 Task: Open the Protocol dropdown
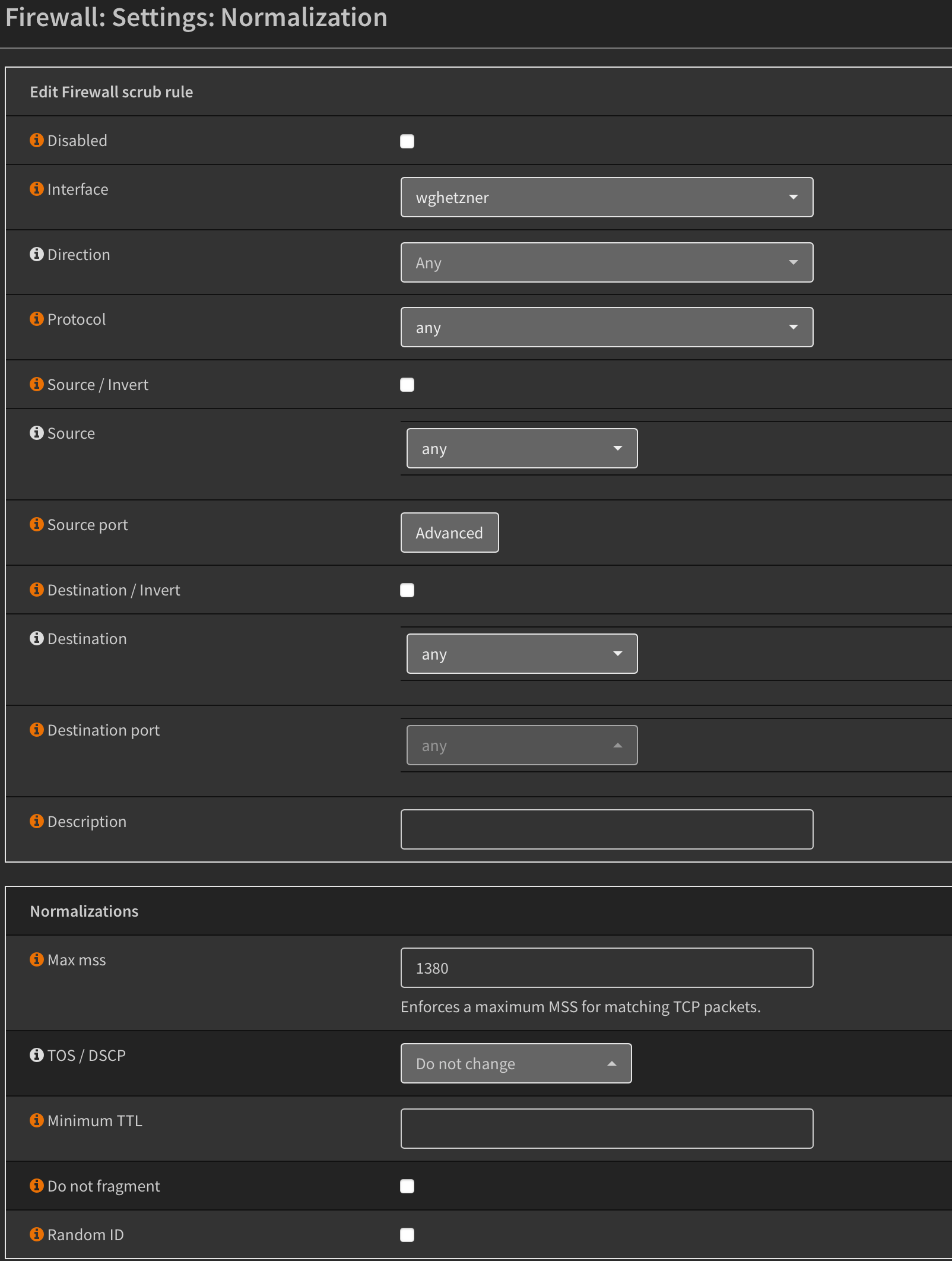click(607, 327)
